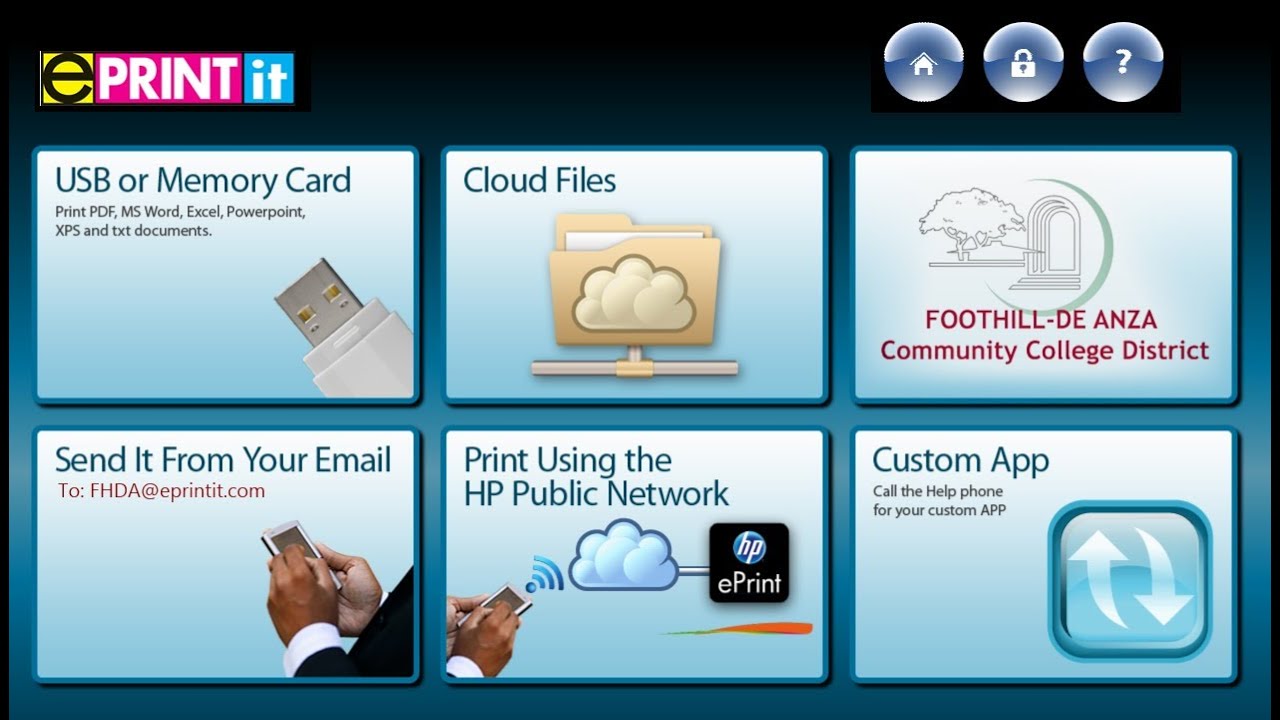Tap the Custom App sync arrows icon
The height and width of the screenshot is (720, 1280).
(x=1129, y=582)
